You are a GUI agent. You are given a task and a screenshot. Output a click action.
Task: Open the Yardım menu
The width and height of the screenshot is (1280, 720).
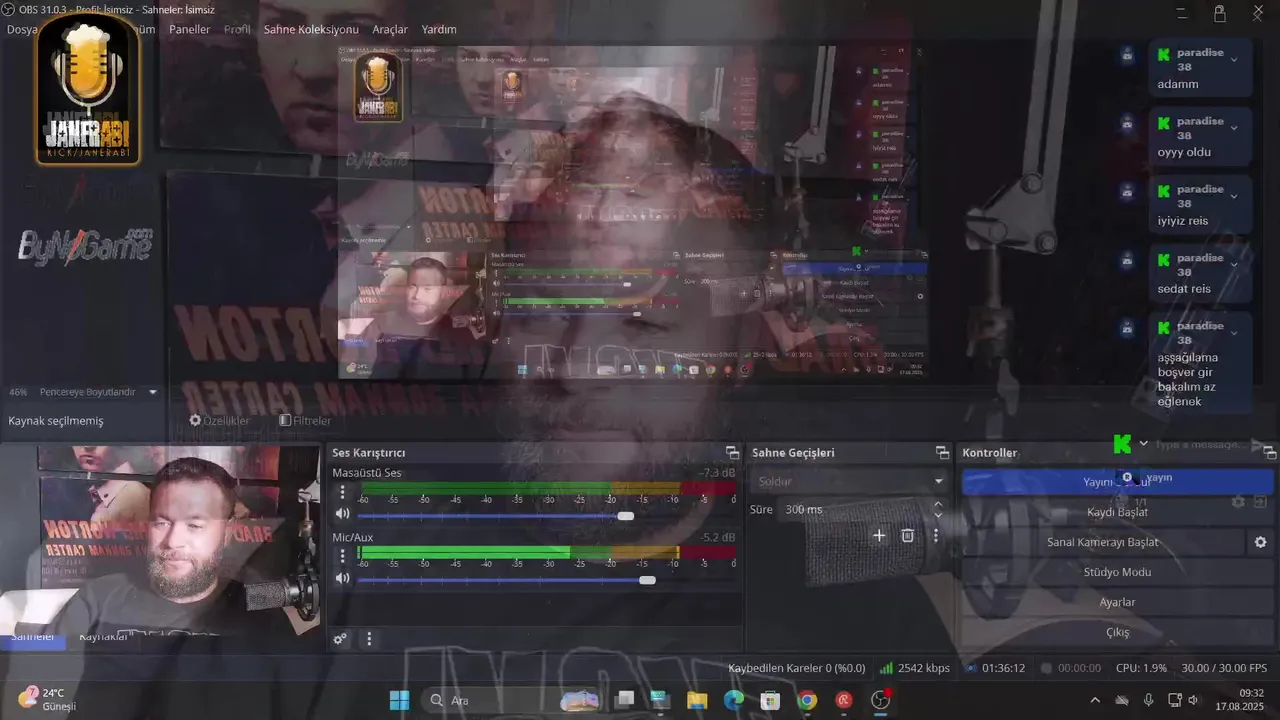point(439,30)
